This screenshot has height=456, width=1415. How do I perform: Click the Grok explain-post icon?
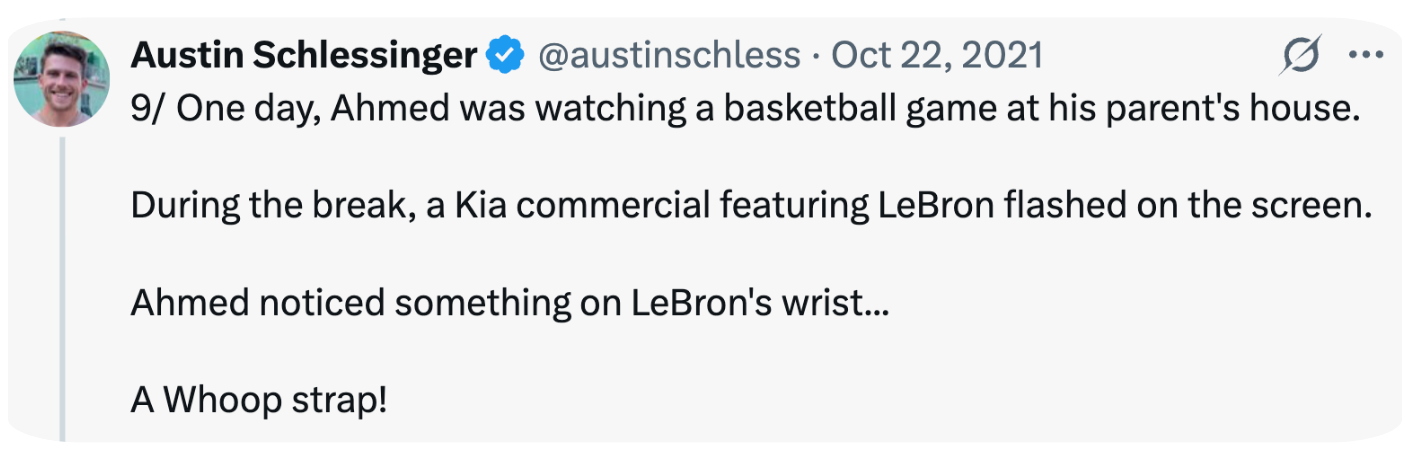pos(1300,56)
